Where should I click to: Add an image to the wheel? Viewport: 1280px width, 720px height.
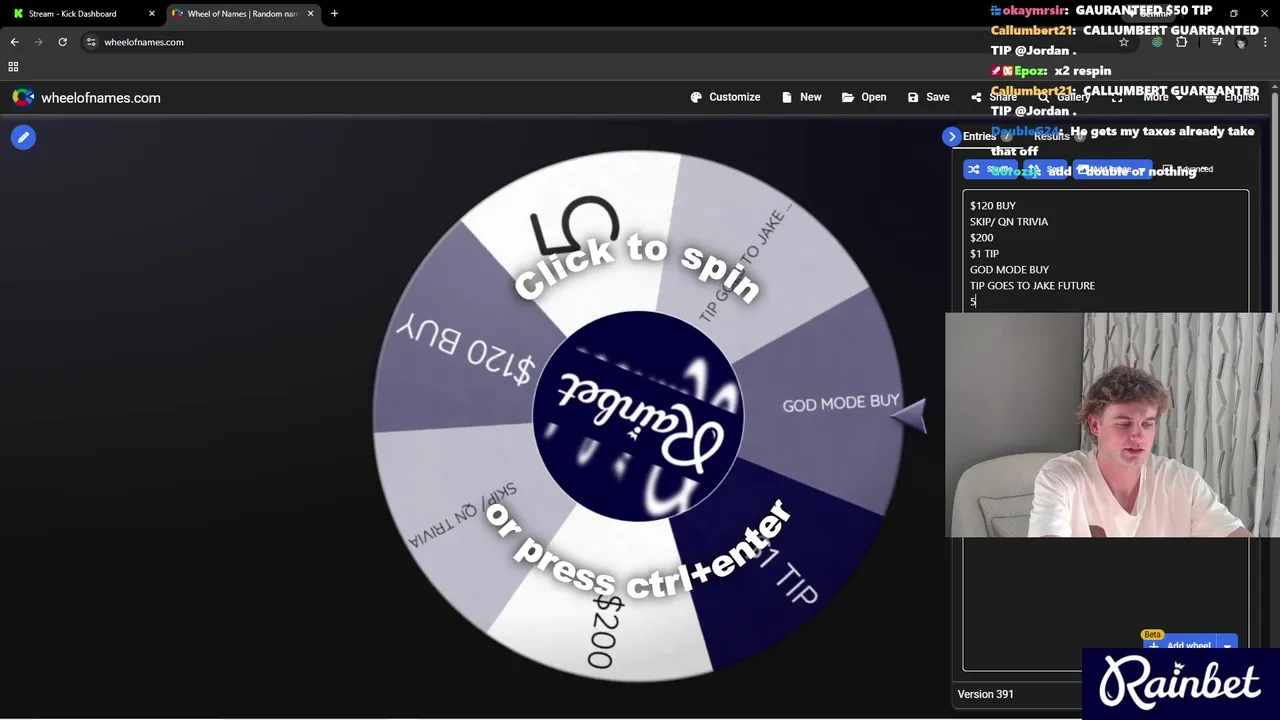[x=1112, y=170]
